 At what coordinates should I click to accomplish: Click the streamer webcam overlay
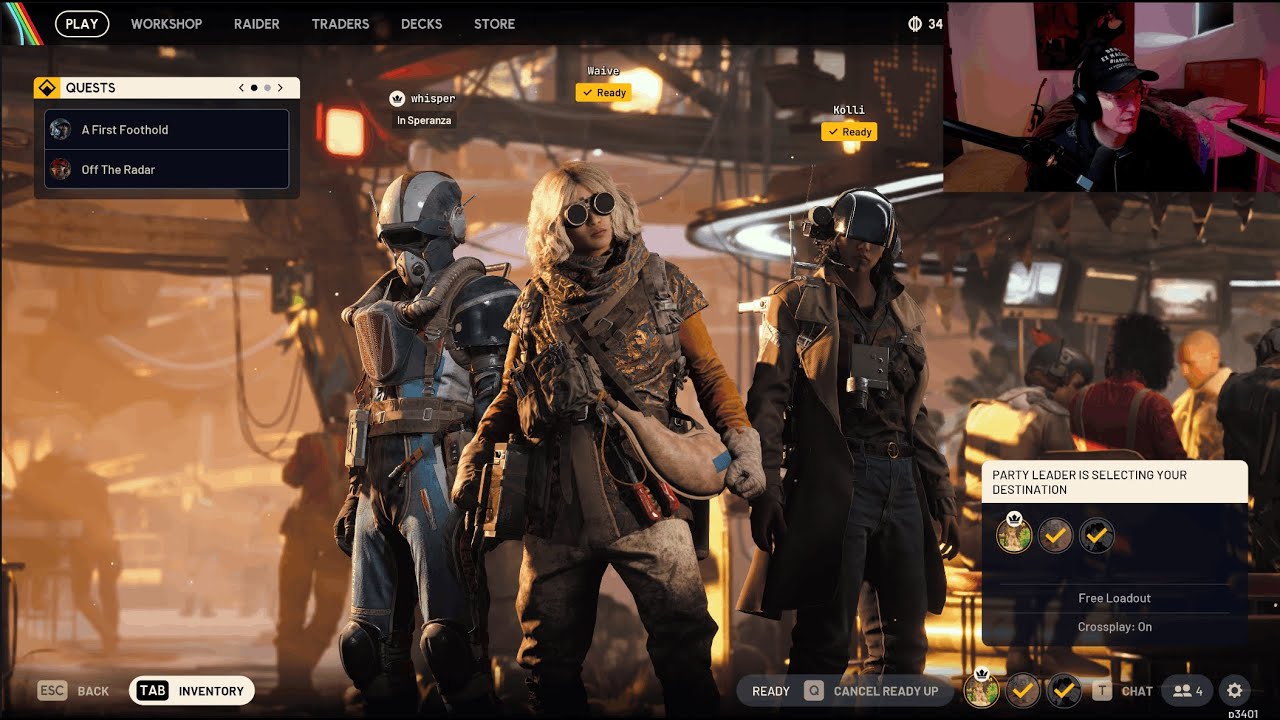[1111, 96]
